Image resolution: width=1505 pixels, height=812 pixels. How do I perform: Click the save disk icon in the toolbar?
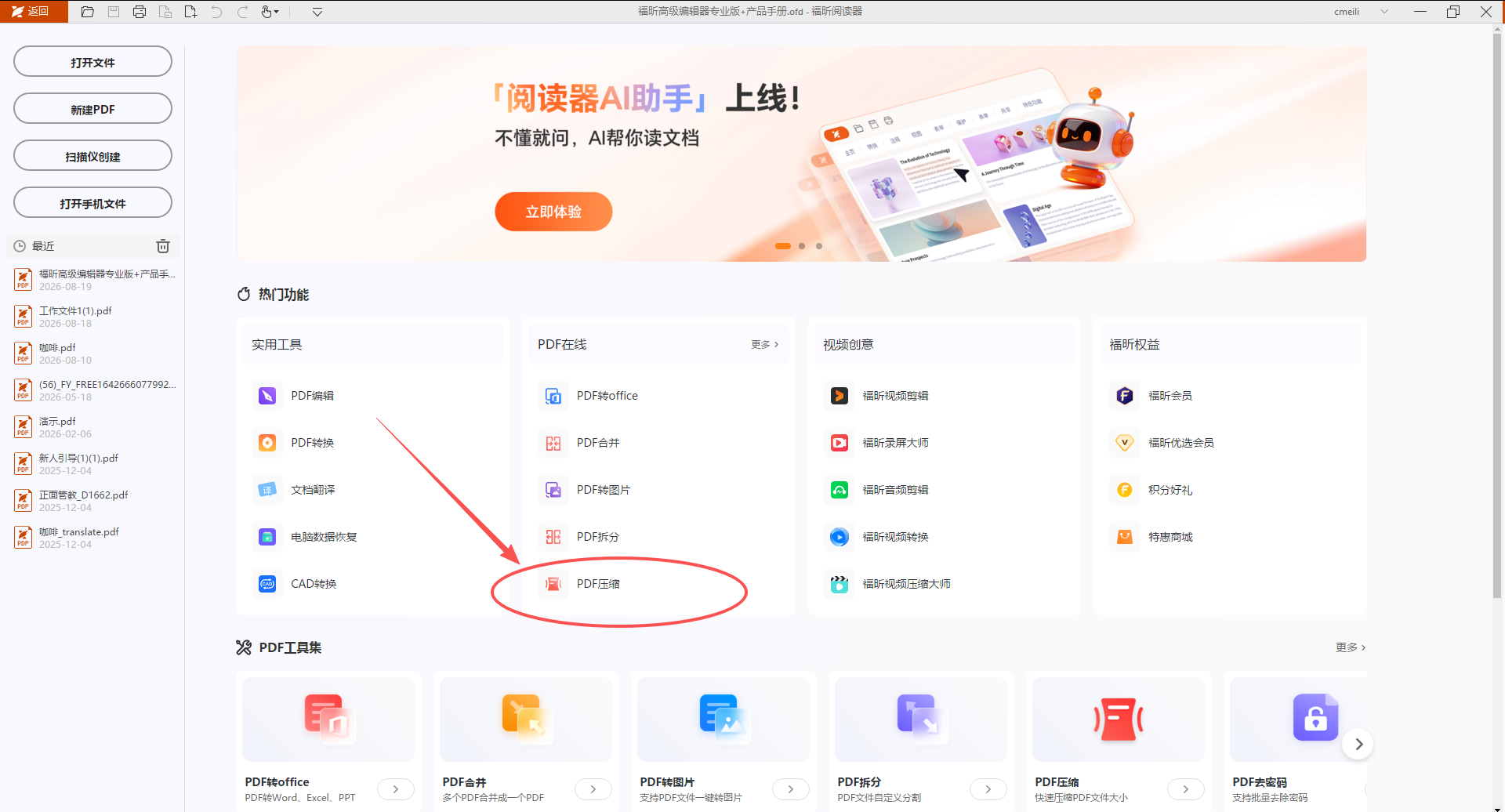tap(114, 12)
